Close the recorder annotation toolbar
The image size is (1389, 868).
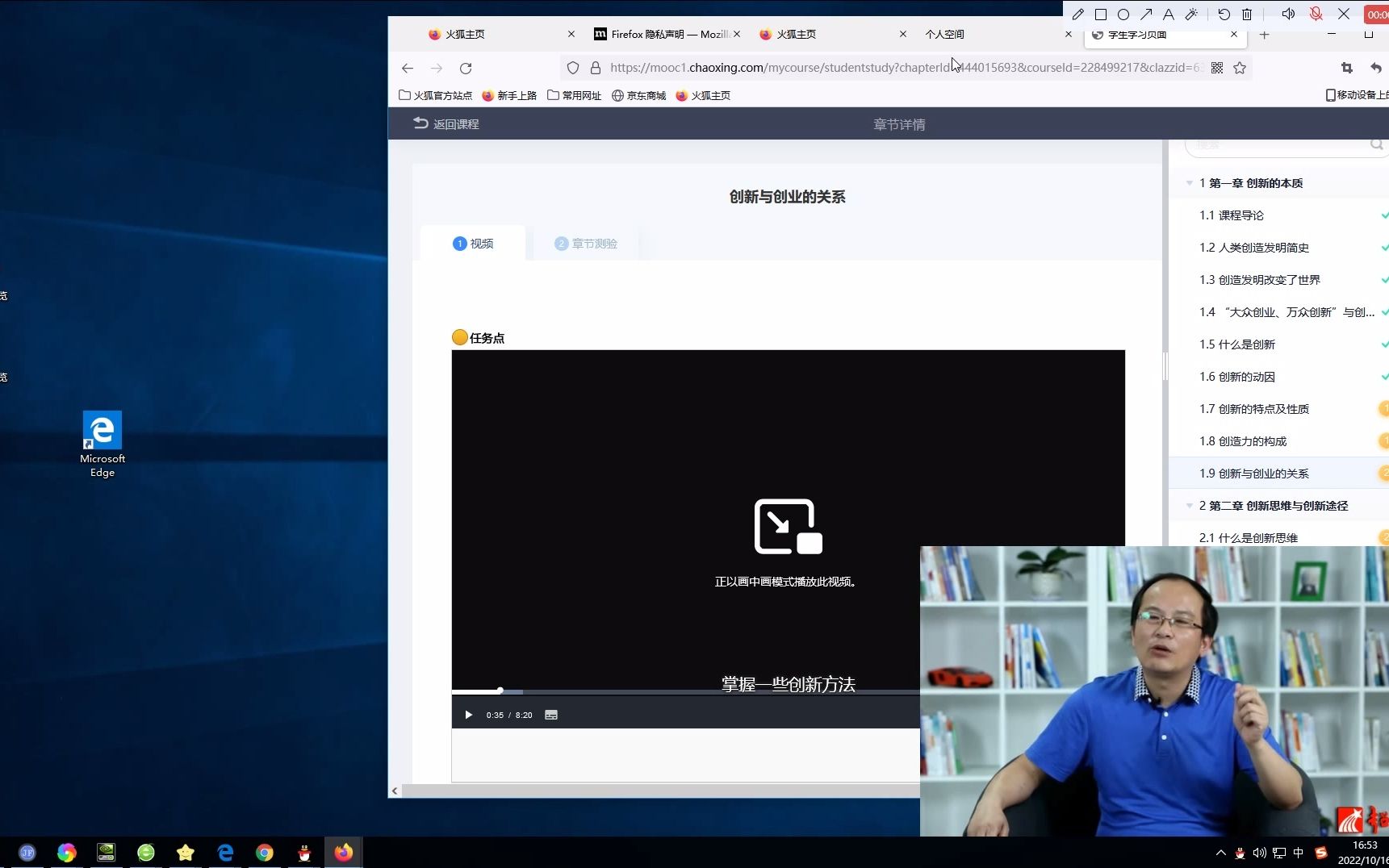point(1344,14)
